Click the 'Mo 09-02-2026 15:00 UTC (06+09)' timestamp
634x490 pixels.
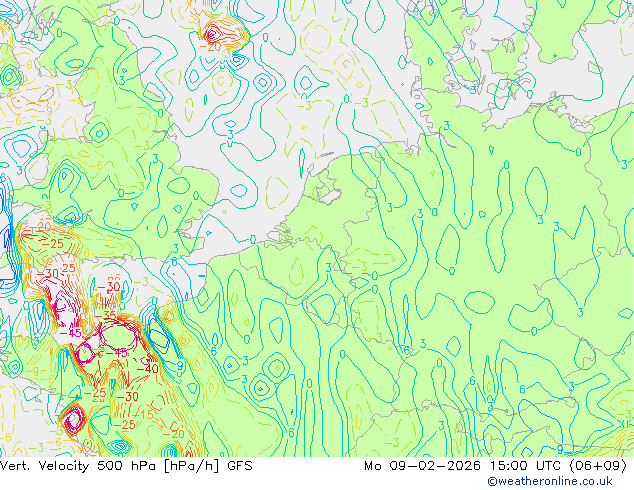coord(496,466)
